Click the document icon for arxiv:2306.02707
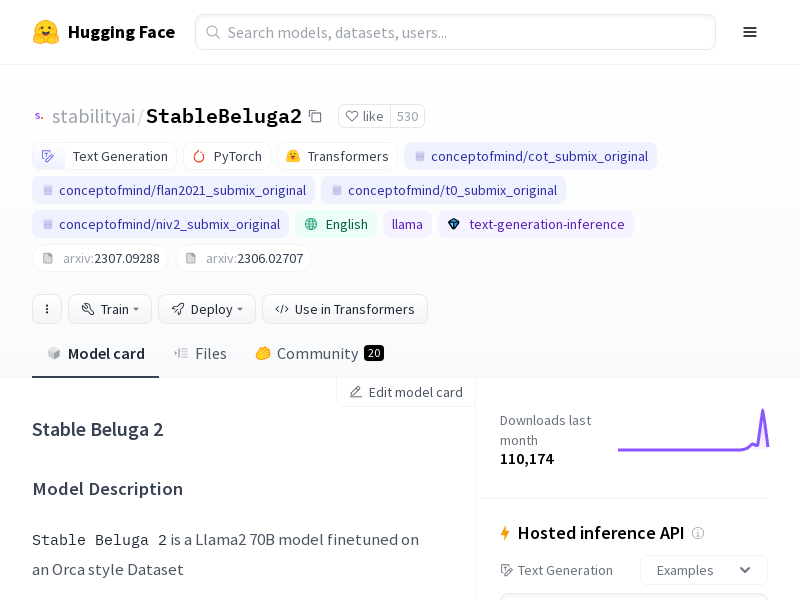 tap(190, 258)
